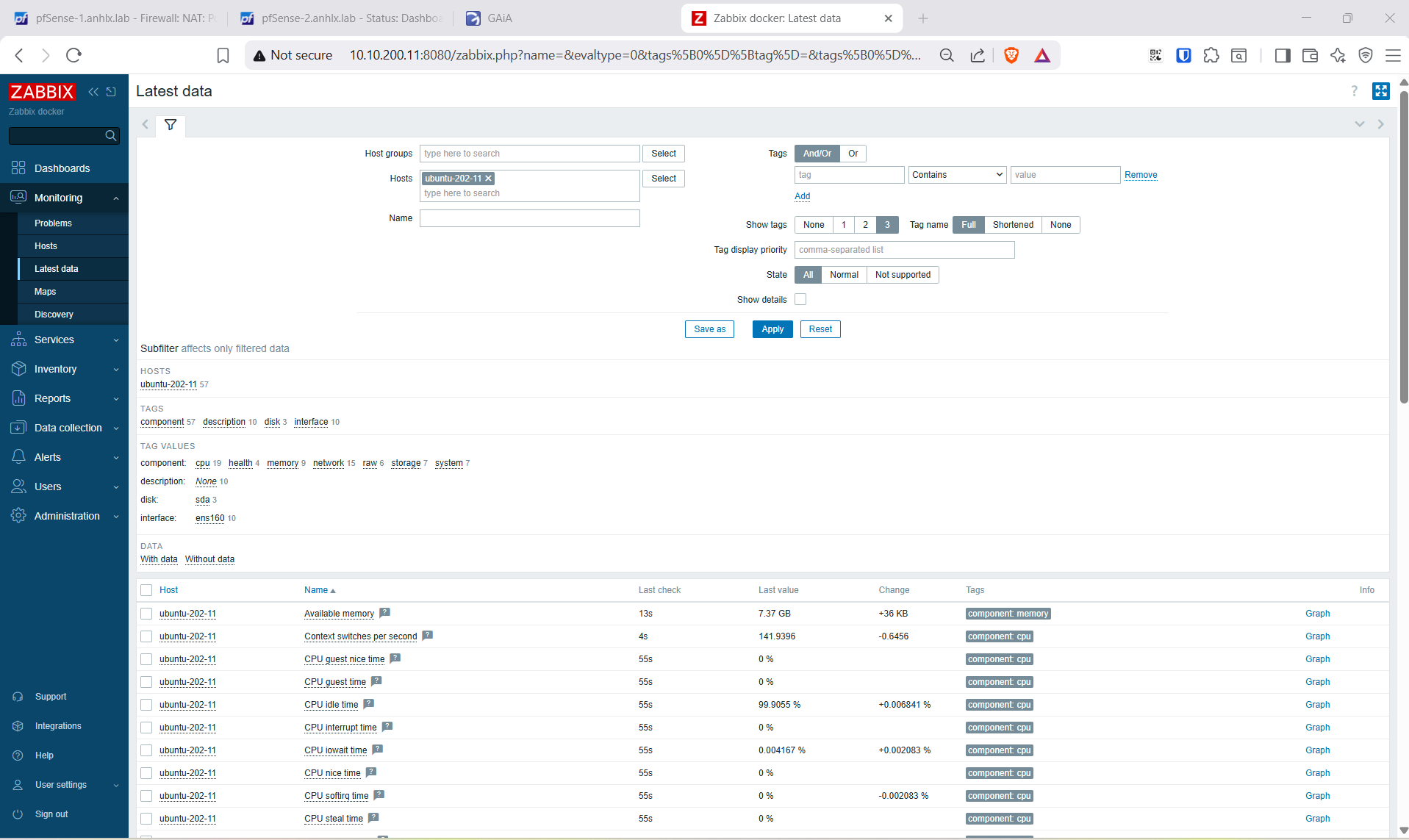Image resolution: width=1409 pixels, height=840 pixels.
Task: Open the Support link icon
Action: (x=18, y=697)
